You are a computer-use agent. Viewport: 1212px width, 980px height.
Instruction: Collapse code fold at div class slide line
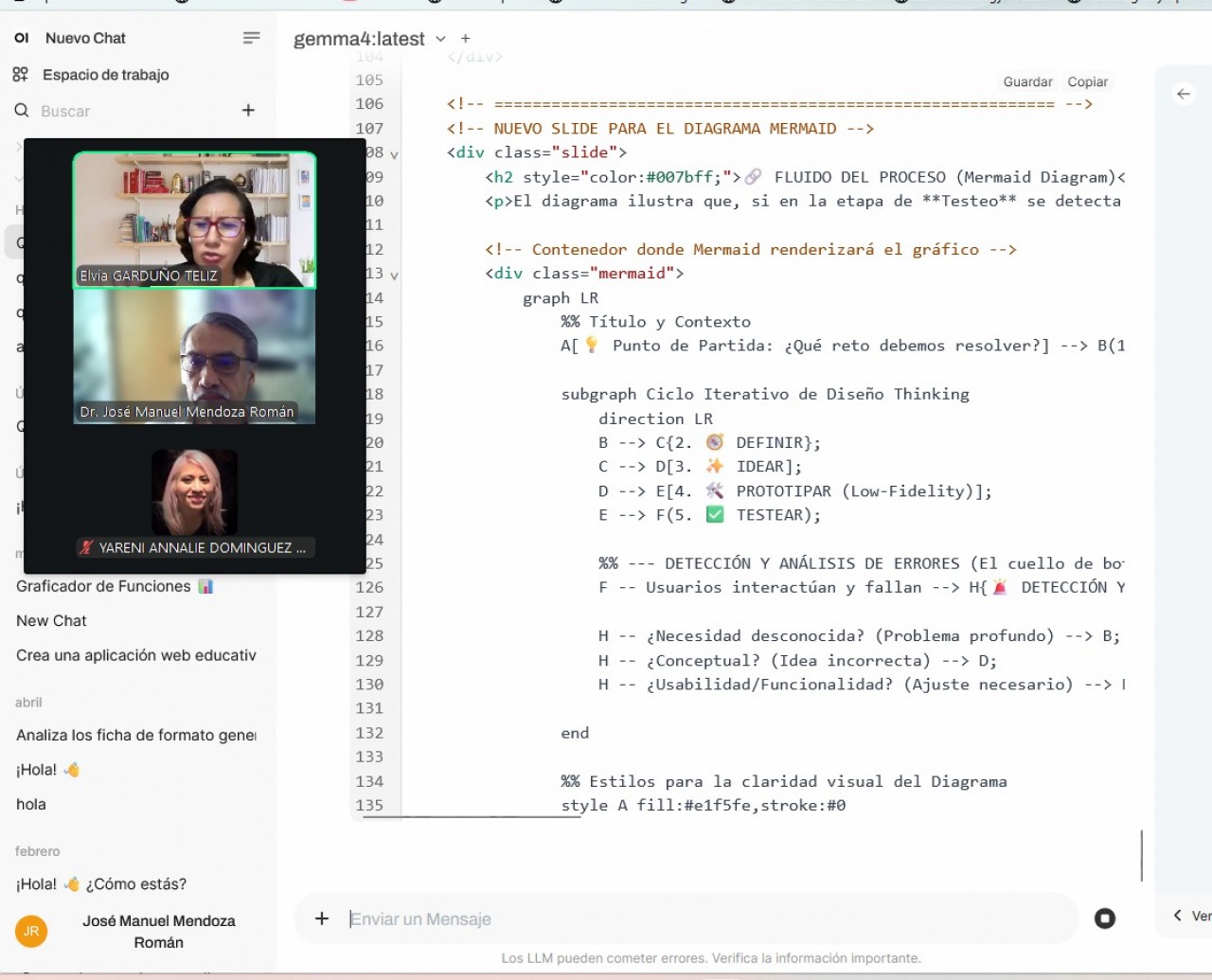[394, 154]
